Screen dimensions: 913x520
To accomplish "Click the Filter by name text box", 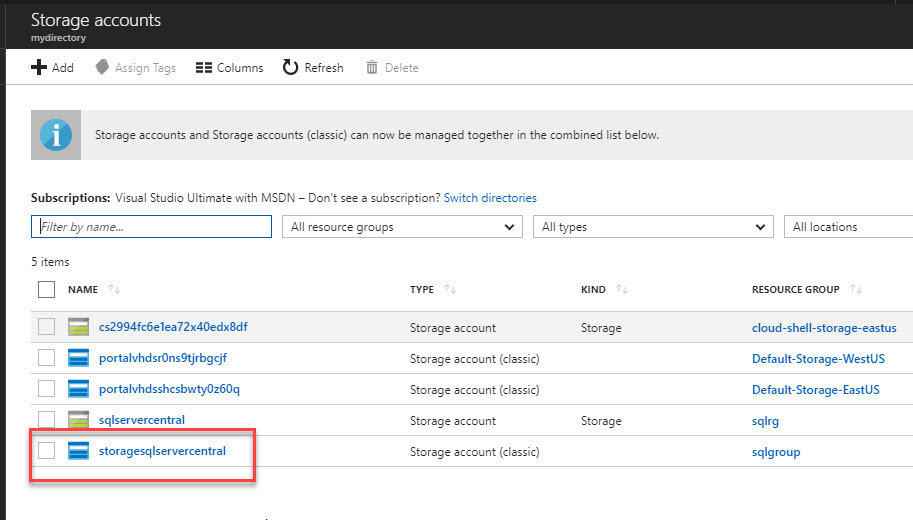I will (151, 227).
